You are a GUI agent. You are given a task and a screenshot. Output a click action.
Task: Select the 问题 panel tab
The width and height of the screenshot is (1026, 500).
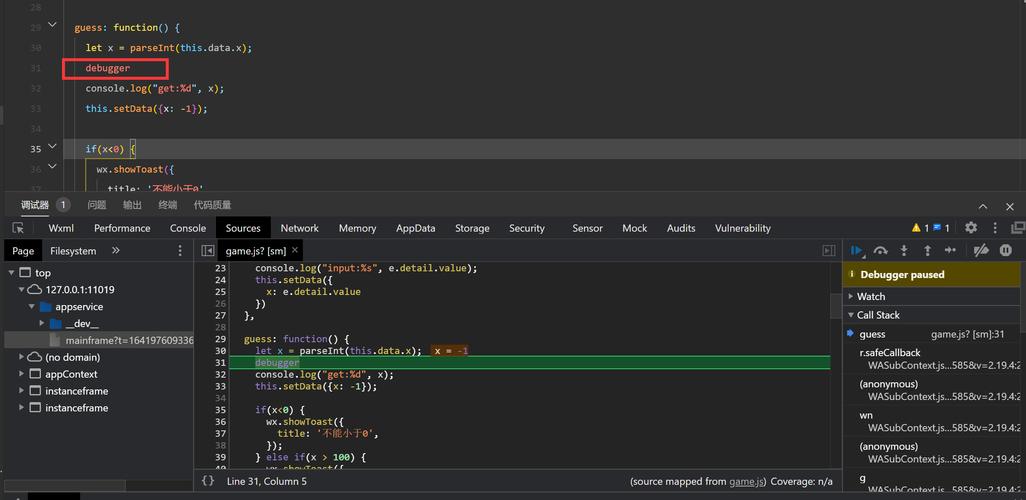coord(97,205)
